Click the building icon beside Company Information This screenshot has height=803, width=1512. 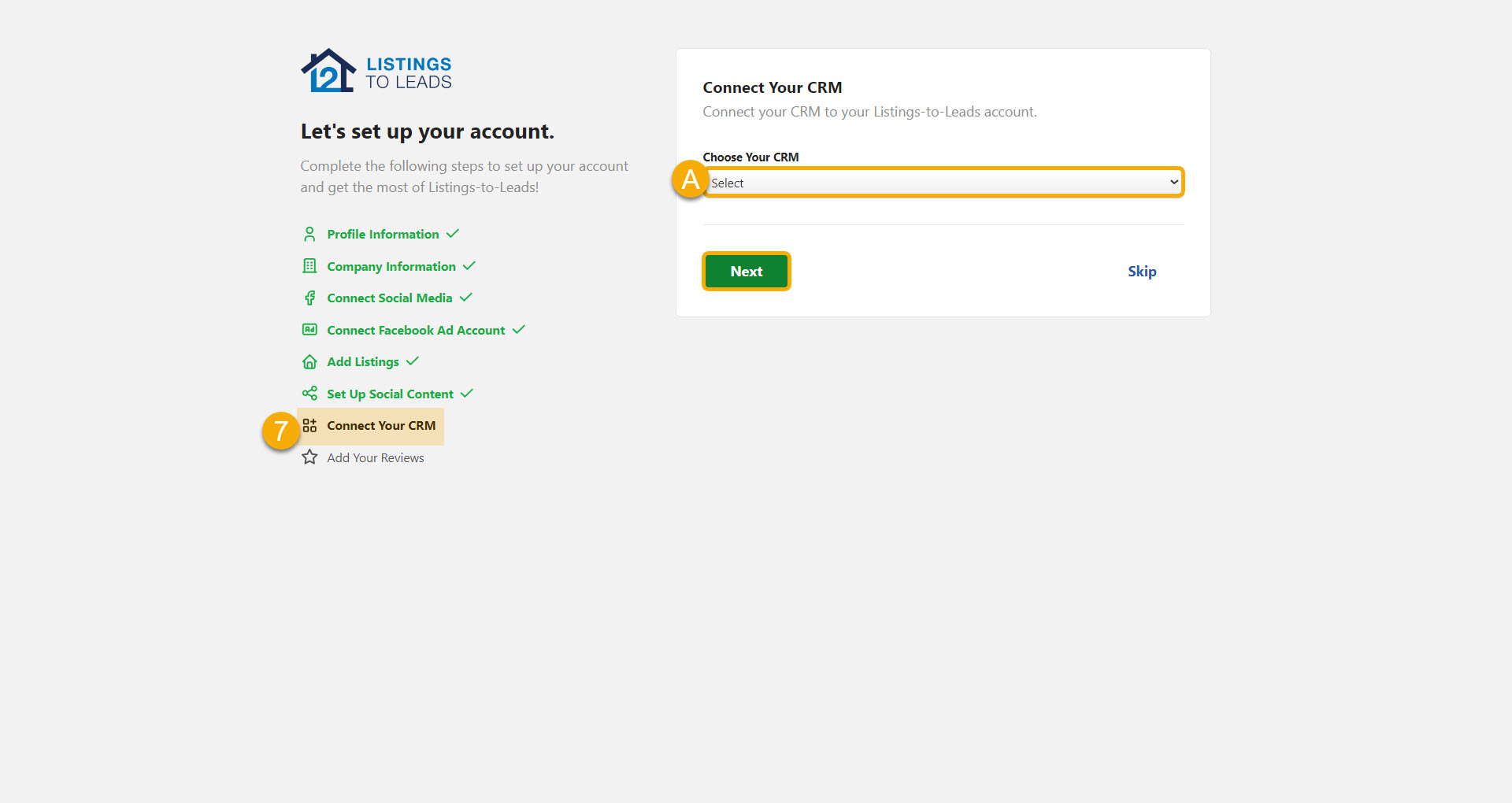309,266
